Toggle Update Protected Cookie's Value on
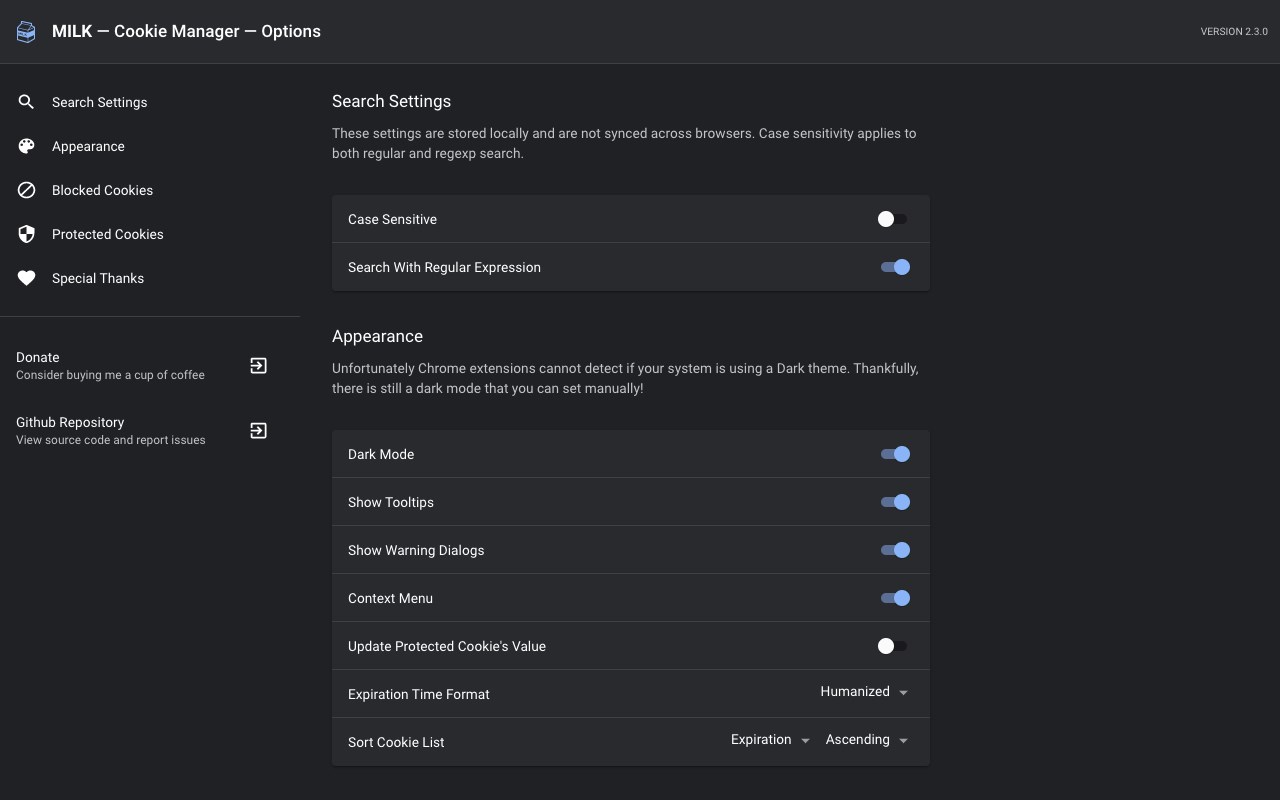This screenshot has width=1280, height=800. click(x=892, y=646)
